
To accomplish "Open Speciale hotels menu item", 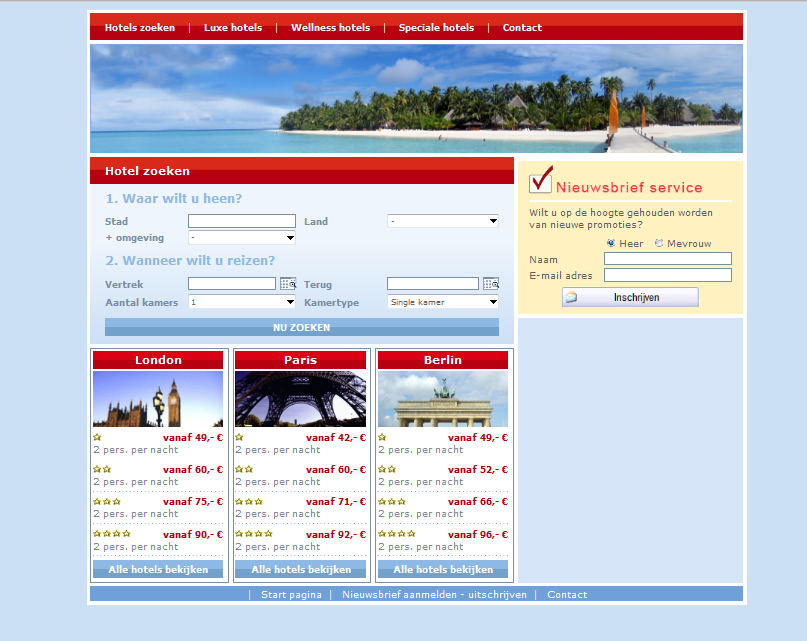I will coord(436,28).
